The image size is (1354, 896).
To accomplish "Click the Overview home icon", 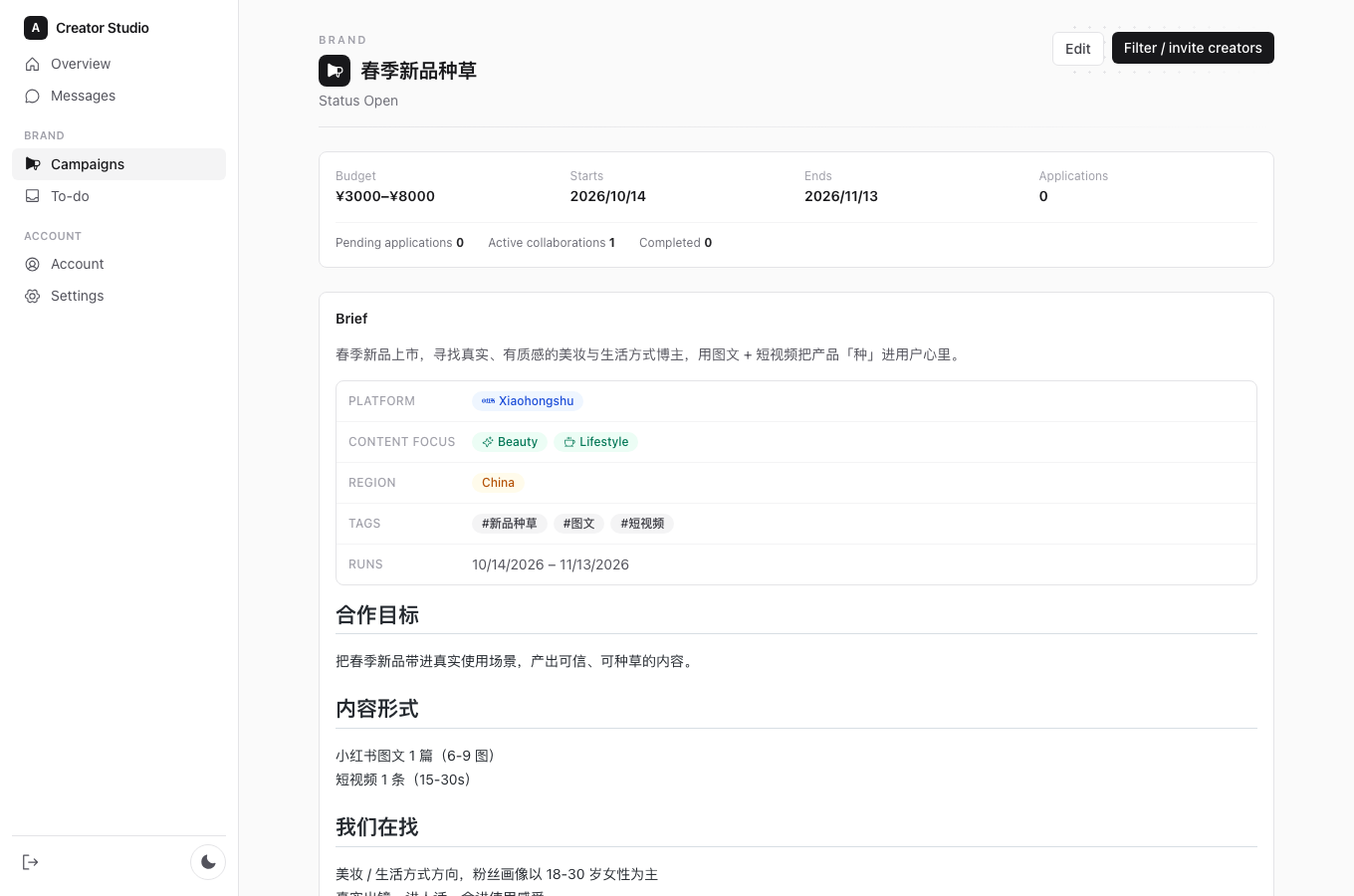I will (32, 64).
